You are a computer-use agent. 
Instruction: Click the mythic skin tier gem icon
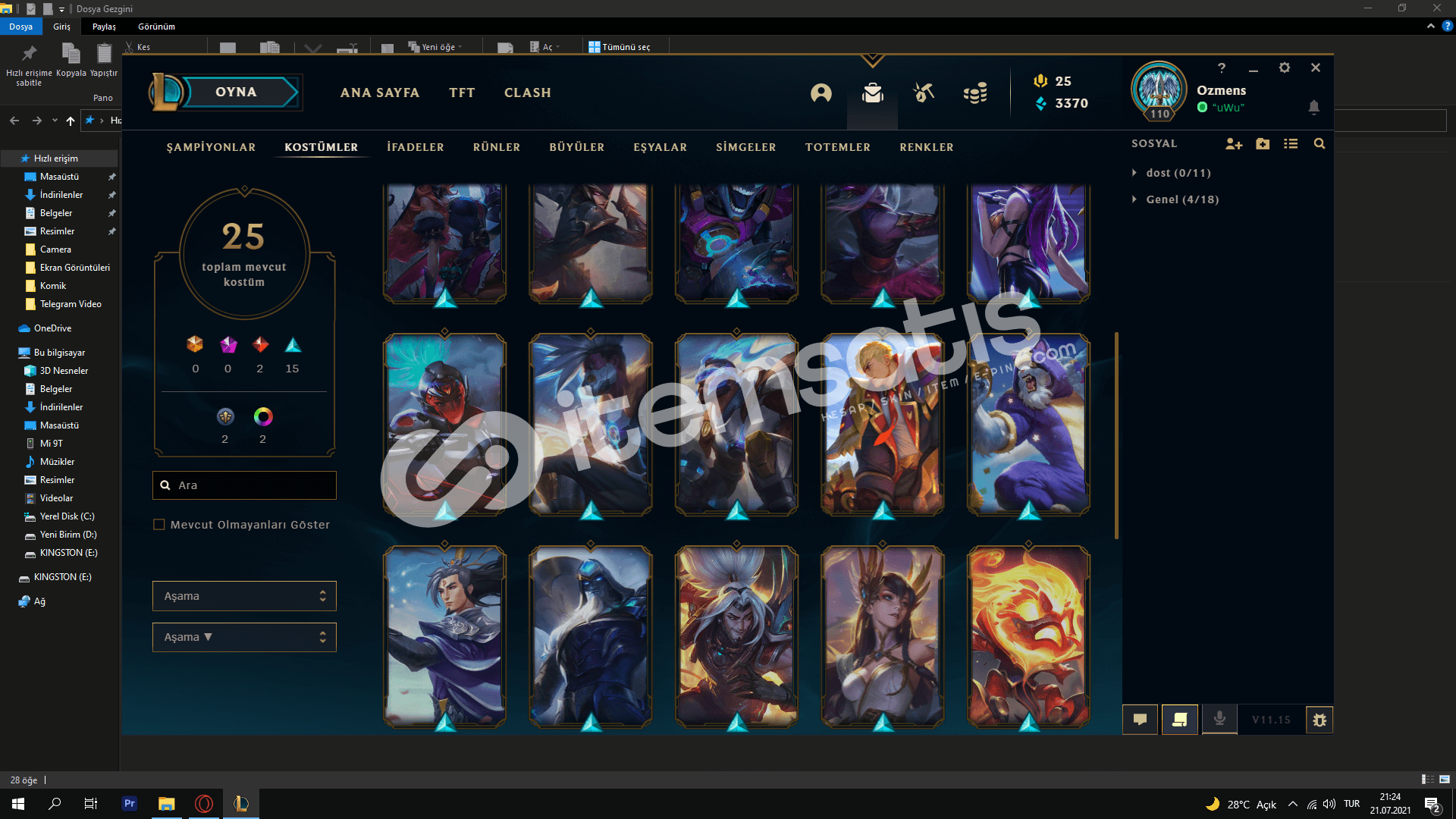click(x=228, y=345)
